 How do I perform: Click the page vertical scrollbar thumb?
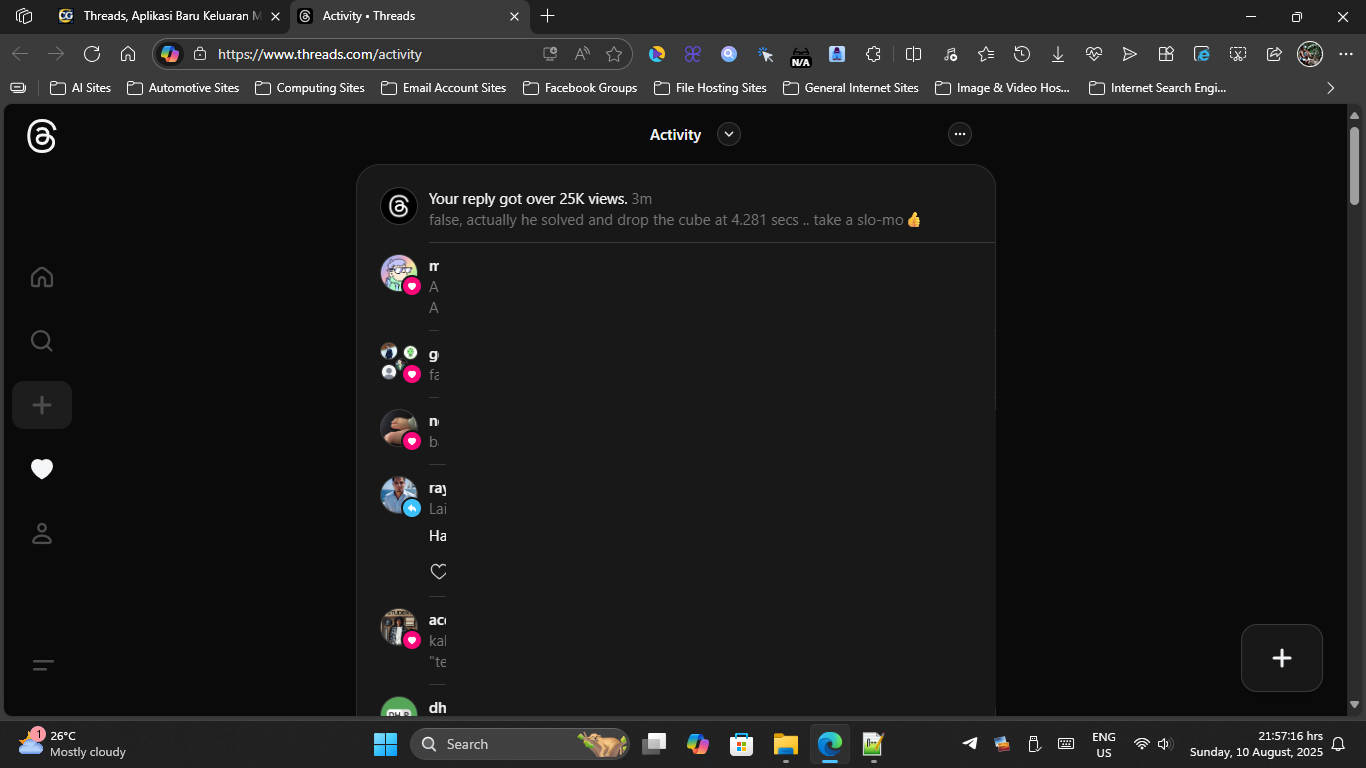[1355, 165]
